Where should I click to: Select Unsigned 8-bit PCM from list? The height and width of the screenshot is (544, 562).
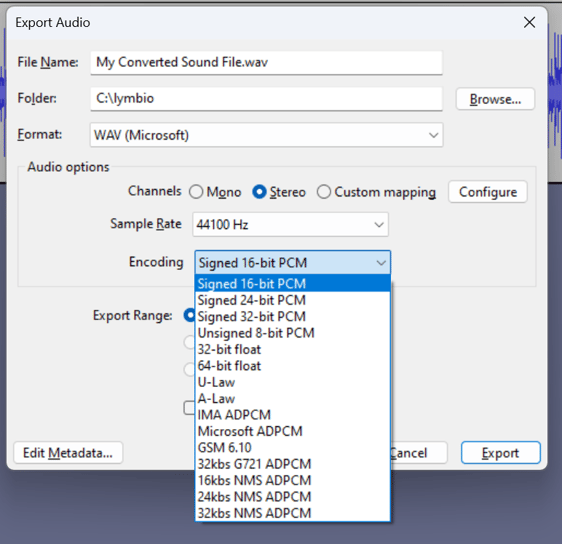(292, 333)
